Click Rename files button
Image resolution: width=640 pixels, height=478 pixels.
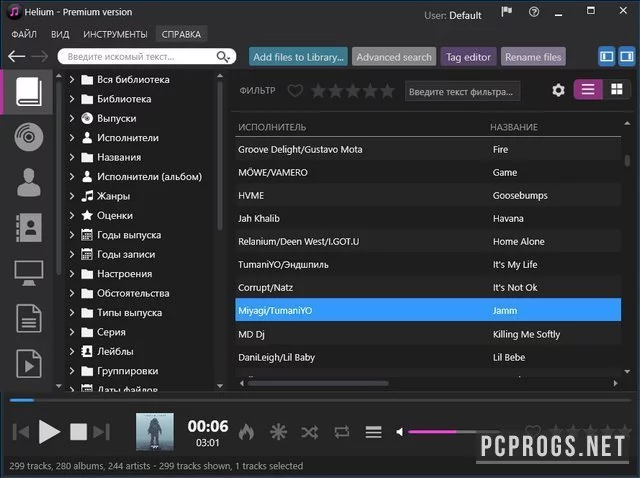point(533,57)
